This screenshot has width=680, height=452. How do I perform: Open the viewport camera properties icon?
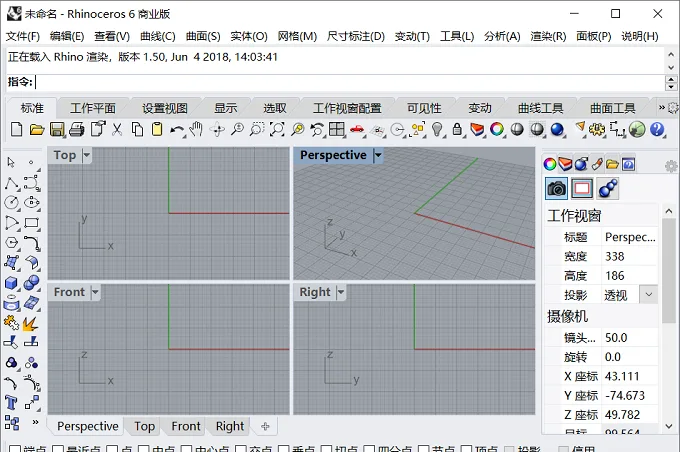[556, 189]
